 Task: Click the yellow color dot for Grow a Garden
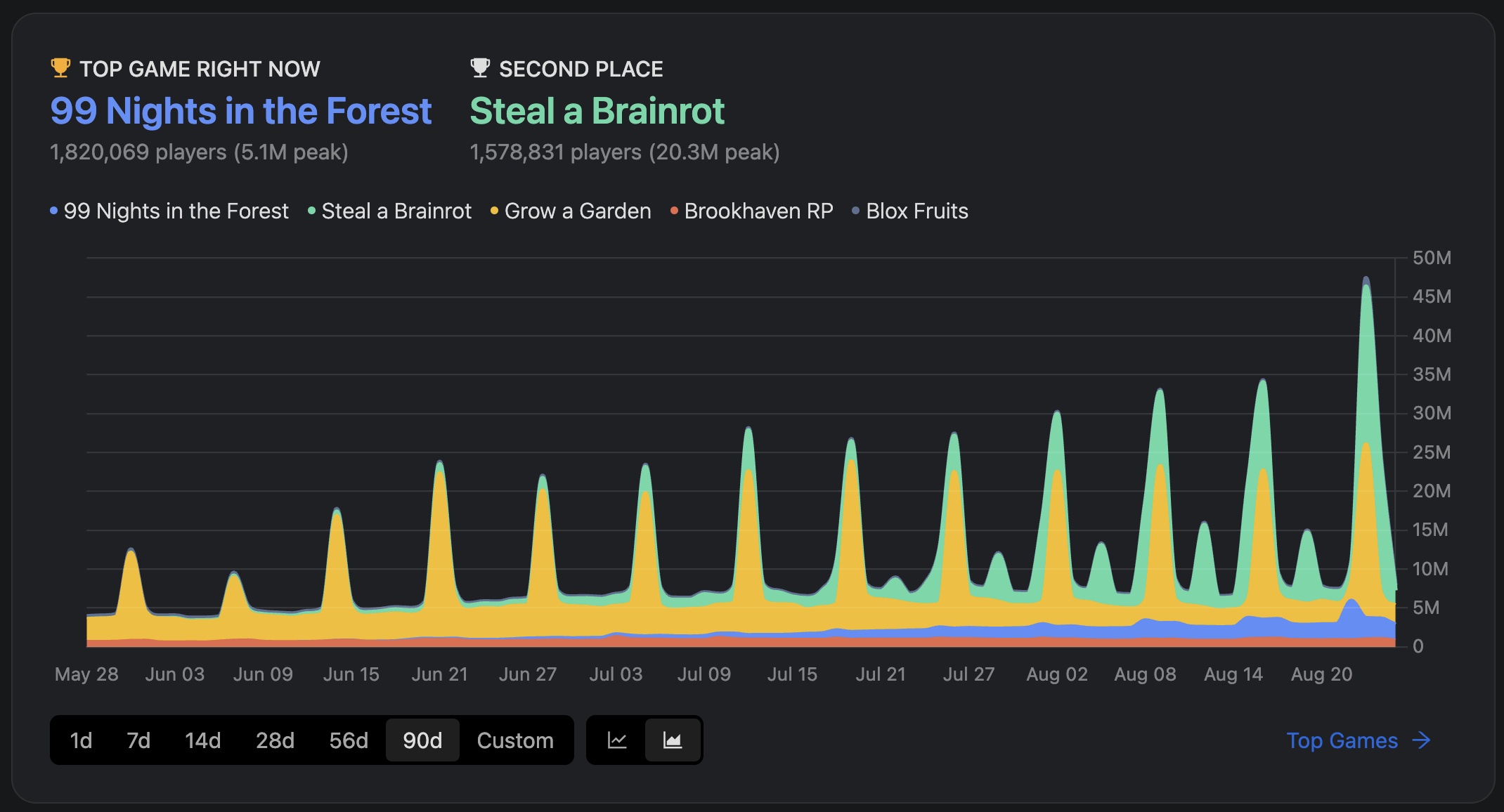click(x=493, y=209)
